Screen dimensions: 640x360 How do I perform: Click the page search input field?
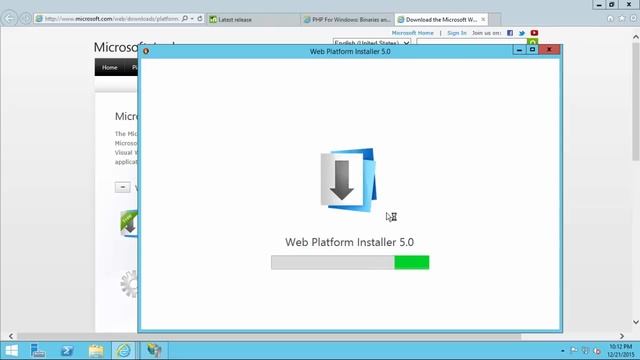click(471, 42)
